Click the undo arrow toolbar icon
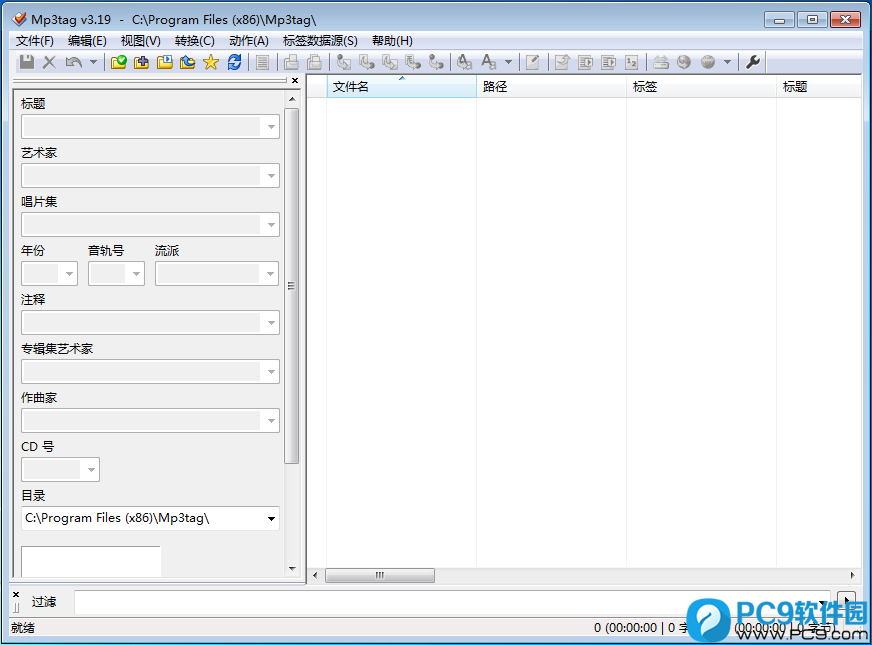 pos(73,62)
